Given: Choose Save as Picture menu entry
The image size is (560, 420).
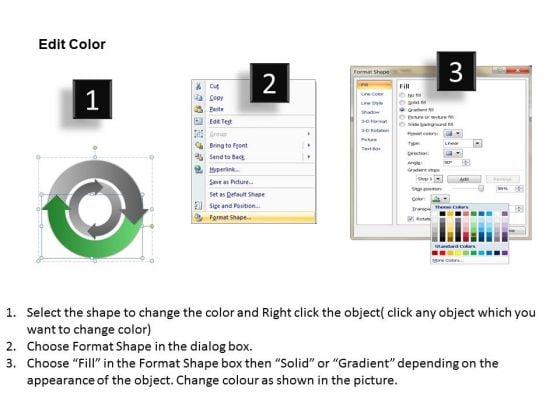Looking at the screenshot, I should pos(231,182).
